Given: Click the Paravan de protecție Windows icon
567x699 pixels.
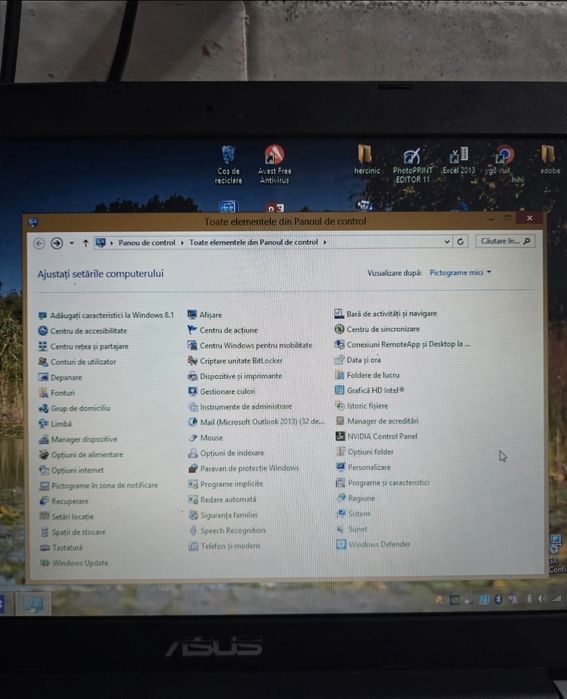Looking at the screenshot, I should (193, 469).
